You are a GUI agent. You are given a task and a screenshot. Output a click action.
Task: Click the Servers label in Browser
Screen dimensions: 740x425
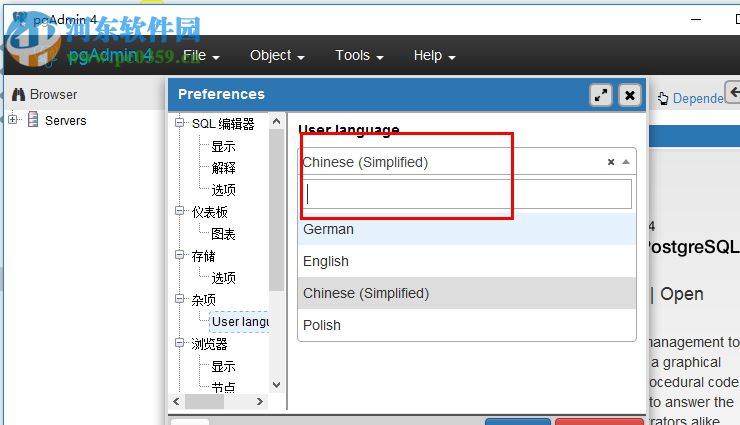[x=66, y=121]
